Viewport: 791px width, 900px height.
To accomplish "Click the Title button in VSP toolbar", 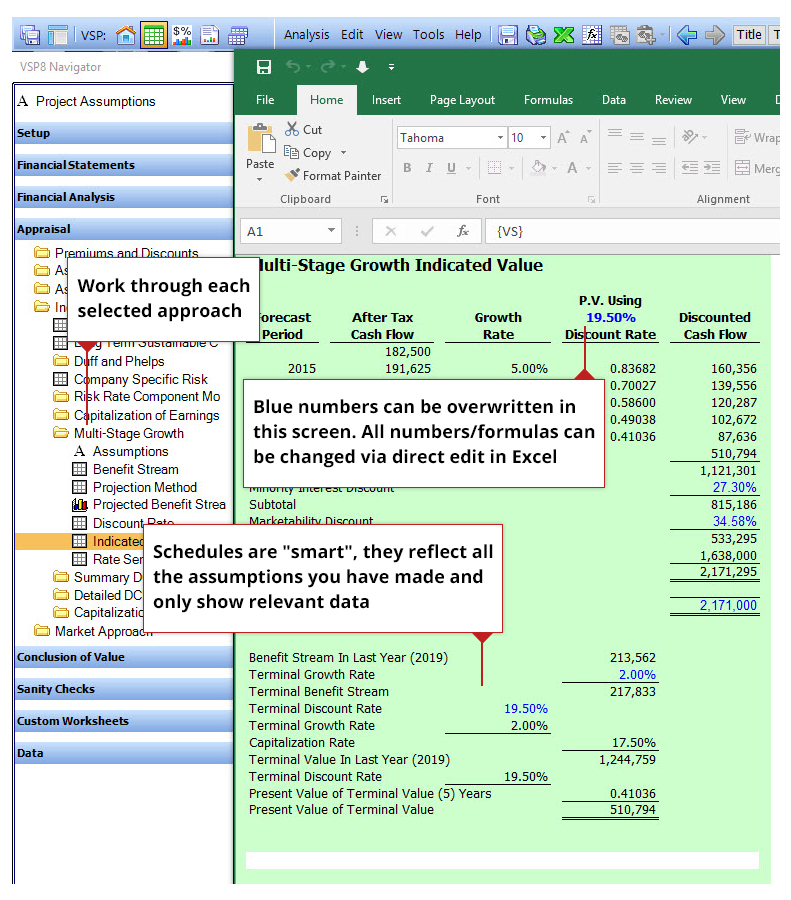I will (x=749, y=35).
